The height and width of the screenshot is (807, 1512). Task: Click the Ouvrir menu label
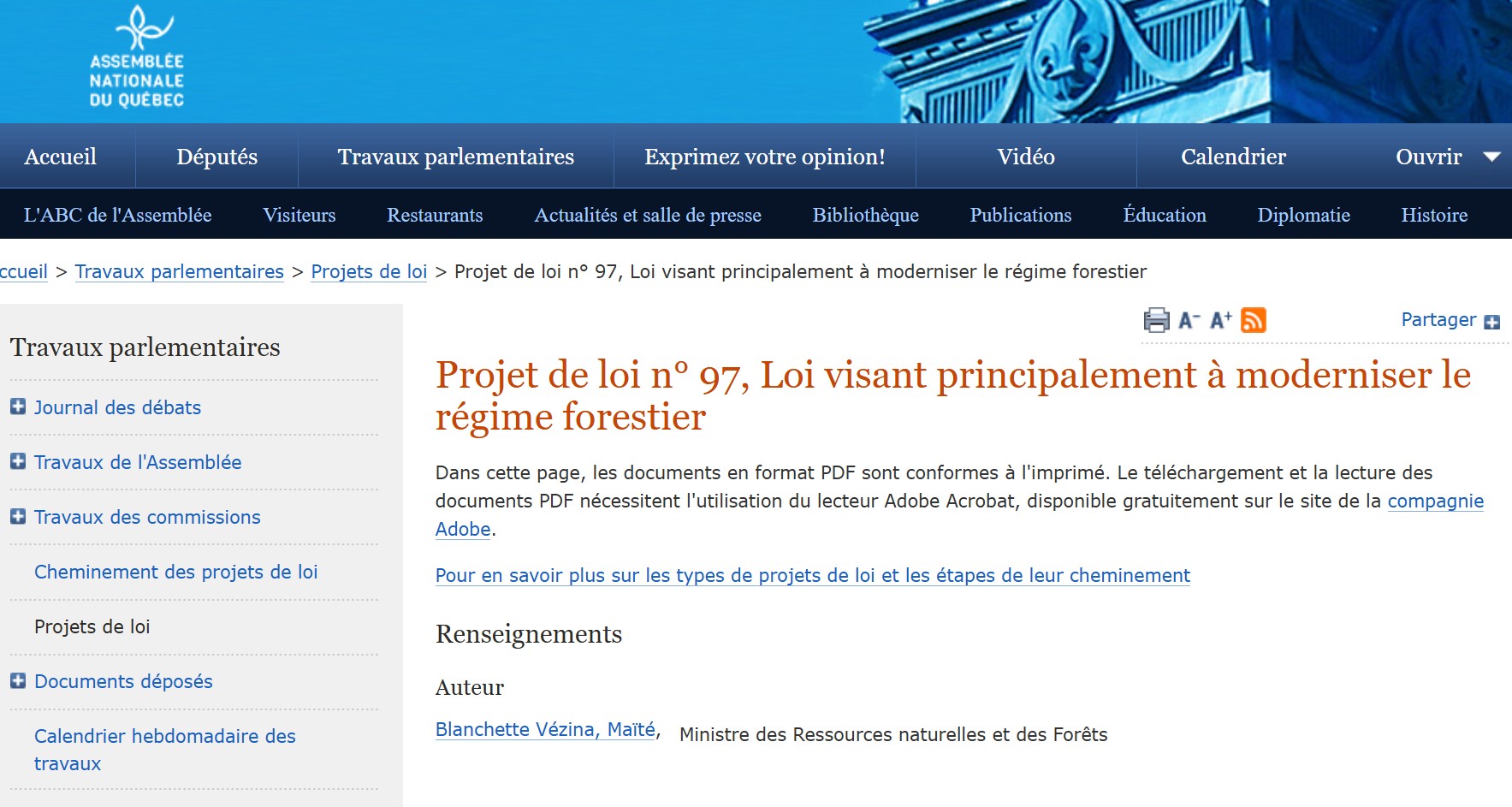click(x=1429, y=157)
